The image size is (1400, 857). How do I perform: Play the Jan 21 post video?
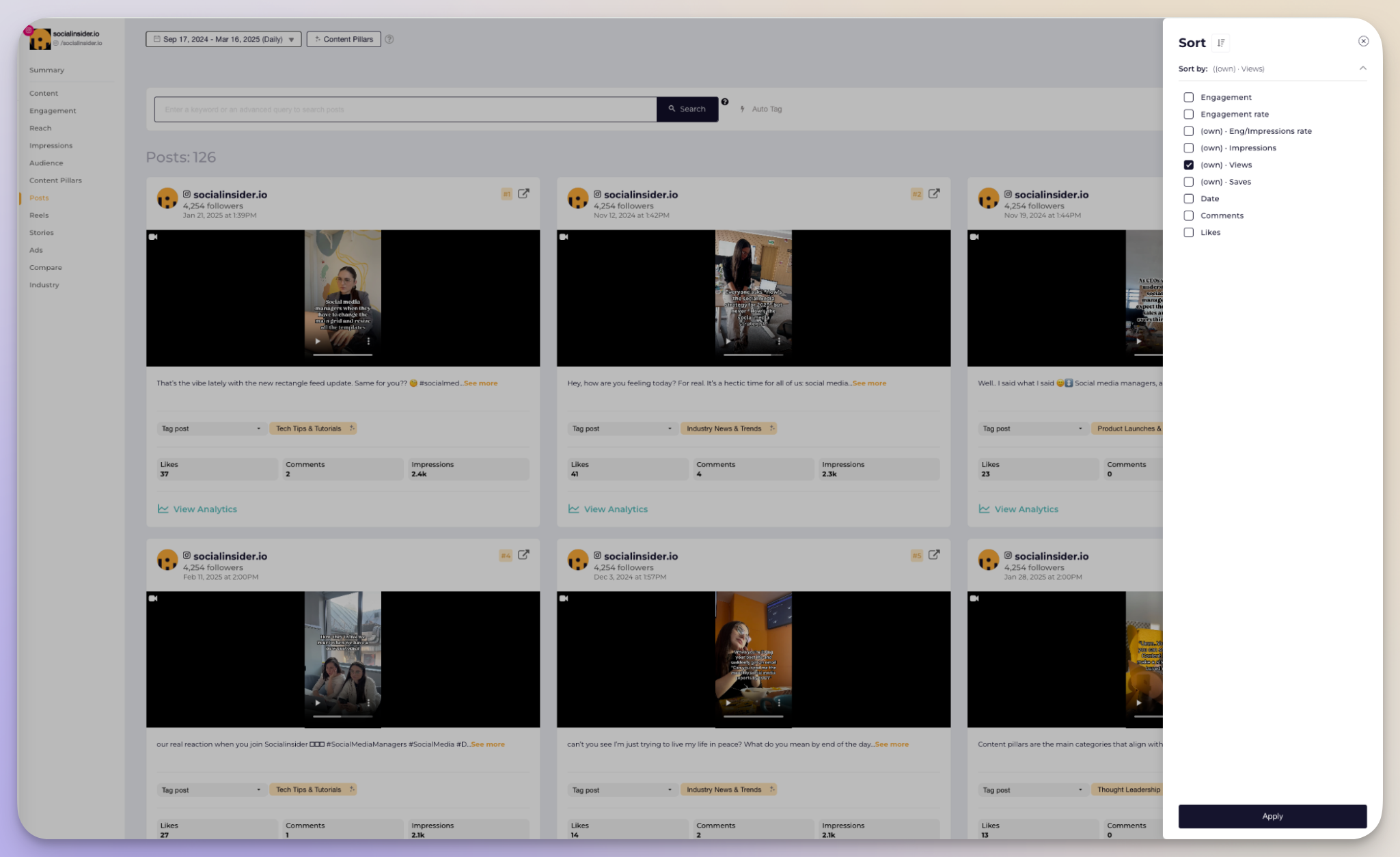point(318,341)
